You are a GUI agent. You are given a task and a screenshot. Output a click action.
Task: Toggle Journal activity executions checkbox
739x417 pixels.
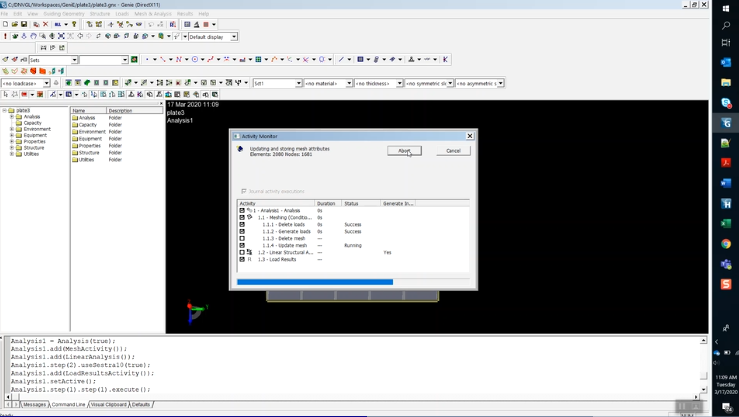point(244,191)
